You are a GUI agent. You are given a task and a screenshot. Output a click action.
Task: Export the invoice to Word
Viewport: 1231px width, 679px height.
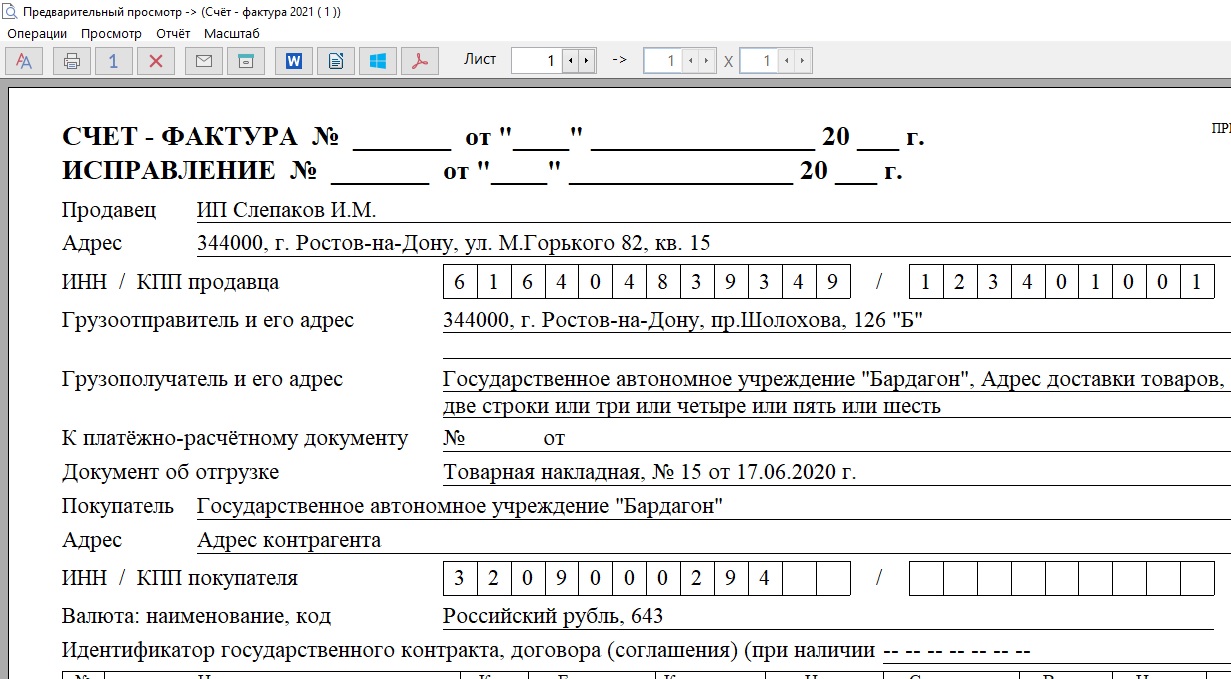tap(294, 61)
